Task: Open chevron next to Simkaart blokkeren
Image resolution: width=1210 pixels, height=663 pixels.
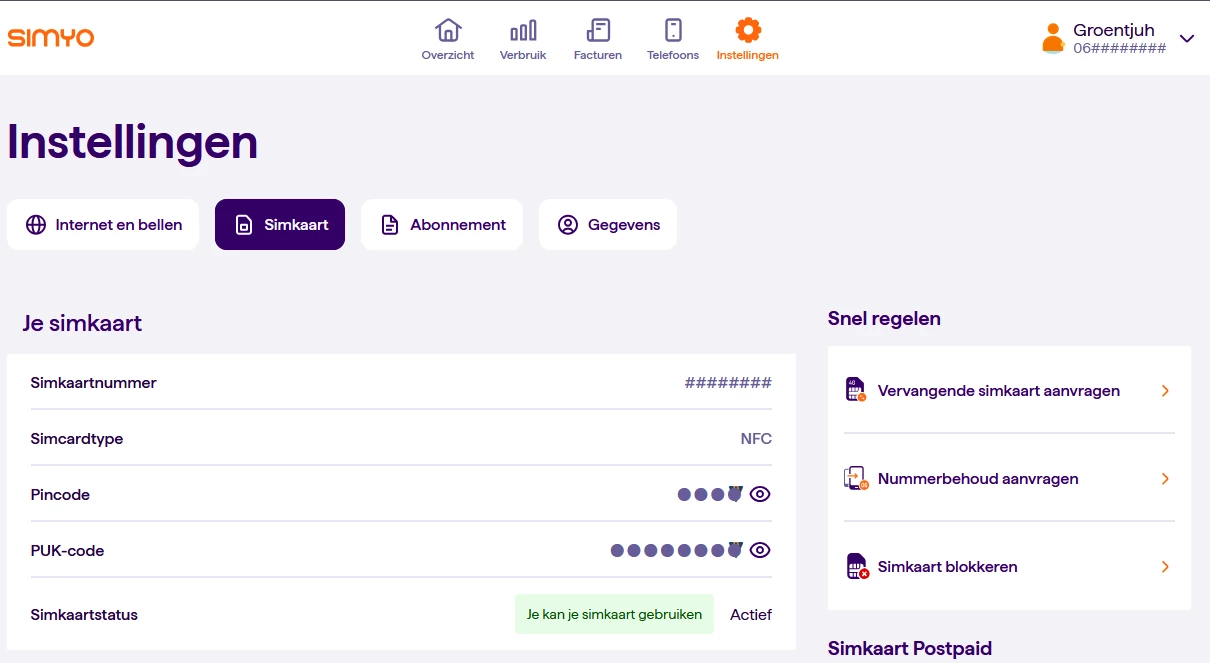Action: (1165, 567)
